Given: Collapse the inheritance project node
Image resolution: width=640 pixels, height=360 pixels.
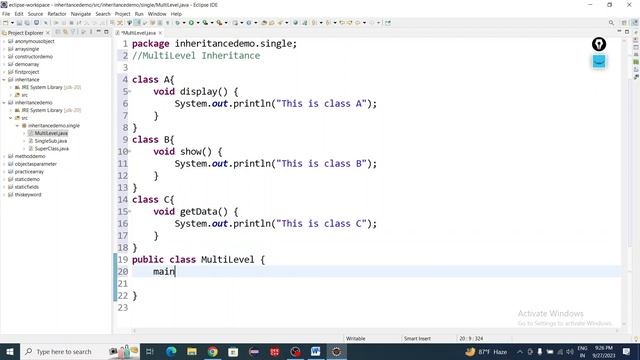Looking at the screenshot, I should 4,80.
